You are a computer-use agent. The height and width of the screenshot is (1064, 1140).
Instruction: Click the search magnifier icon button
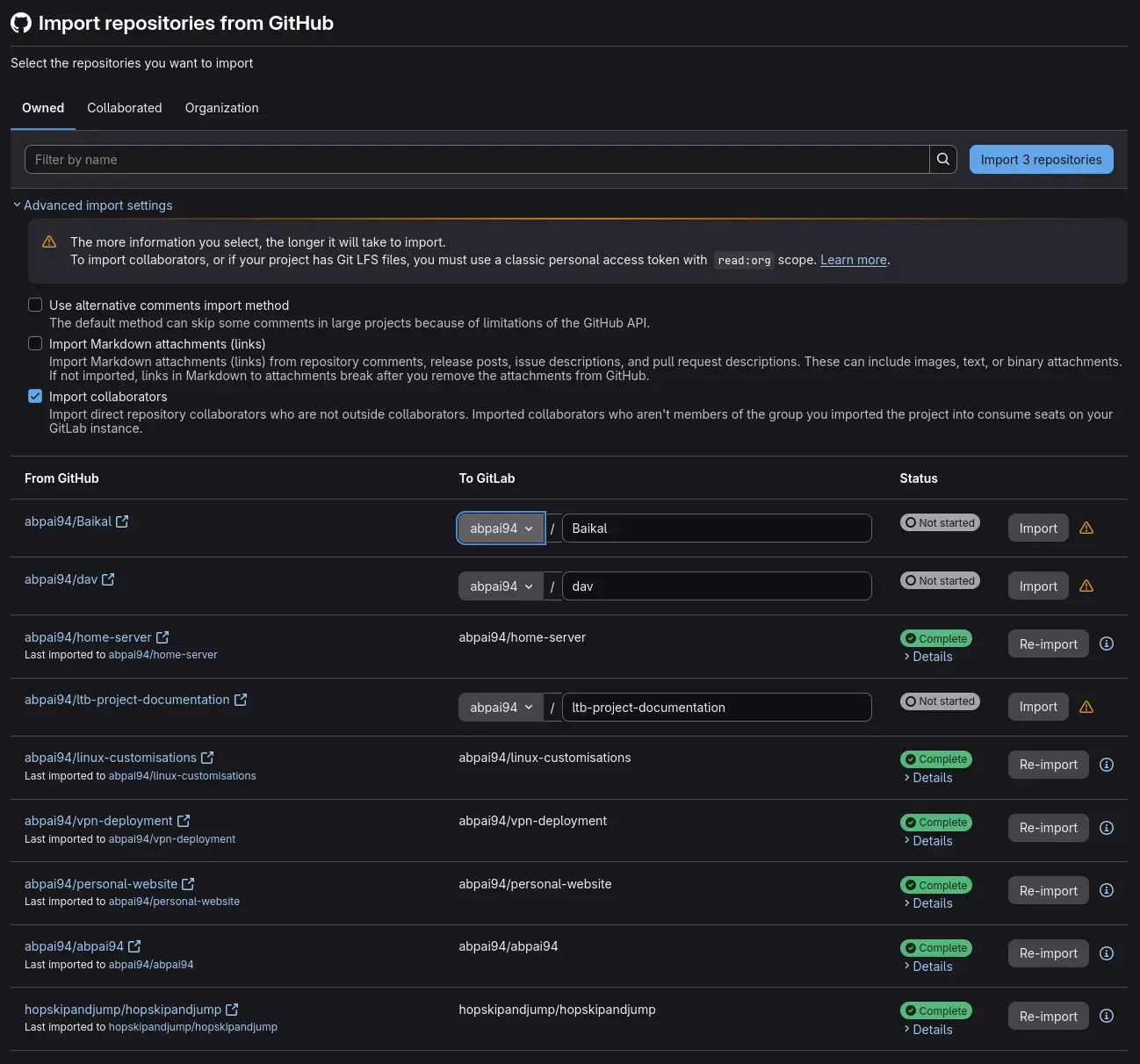click(x=943, y=159)
